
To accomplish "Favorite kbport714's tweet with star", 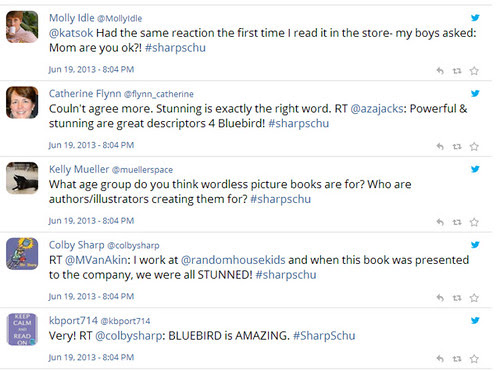I will coord(474,359).
